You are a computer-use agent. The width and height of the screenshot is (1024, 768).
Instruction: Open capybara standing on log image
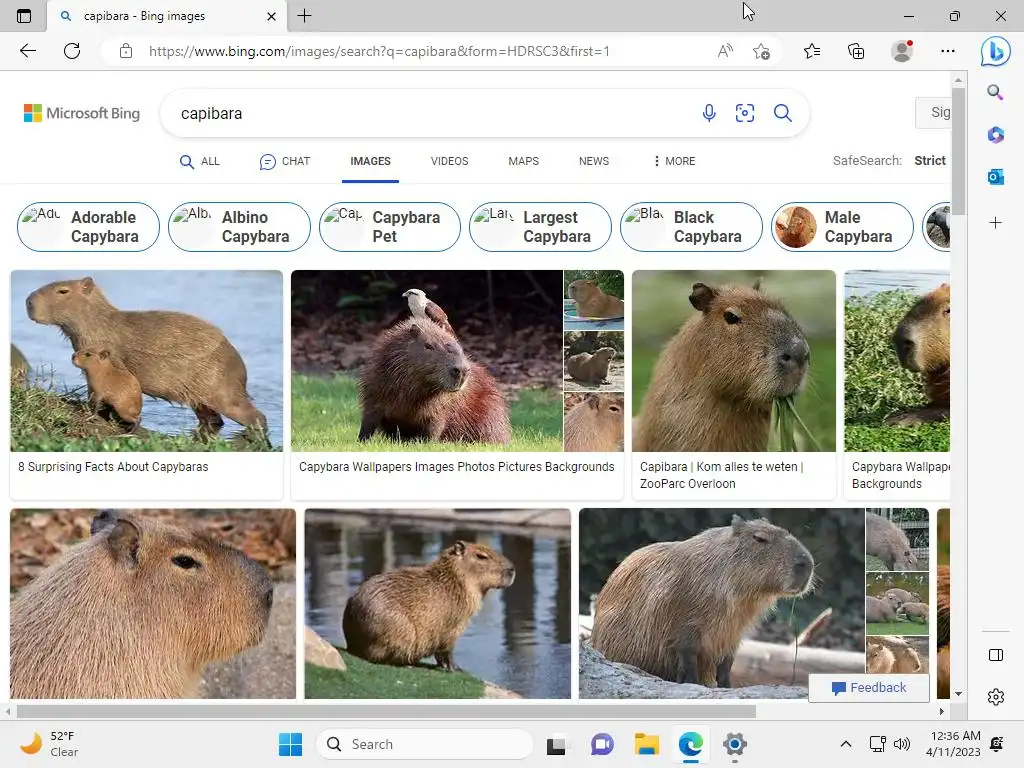pos(722,603)
